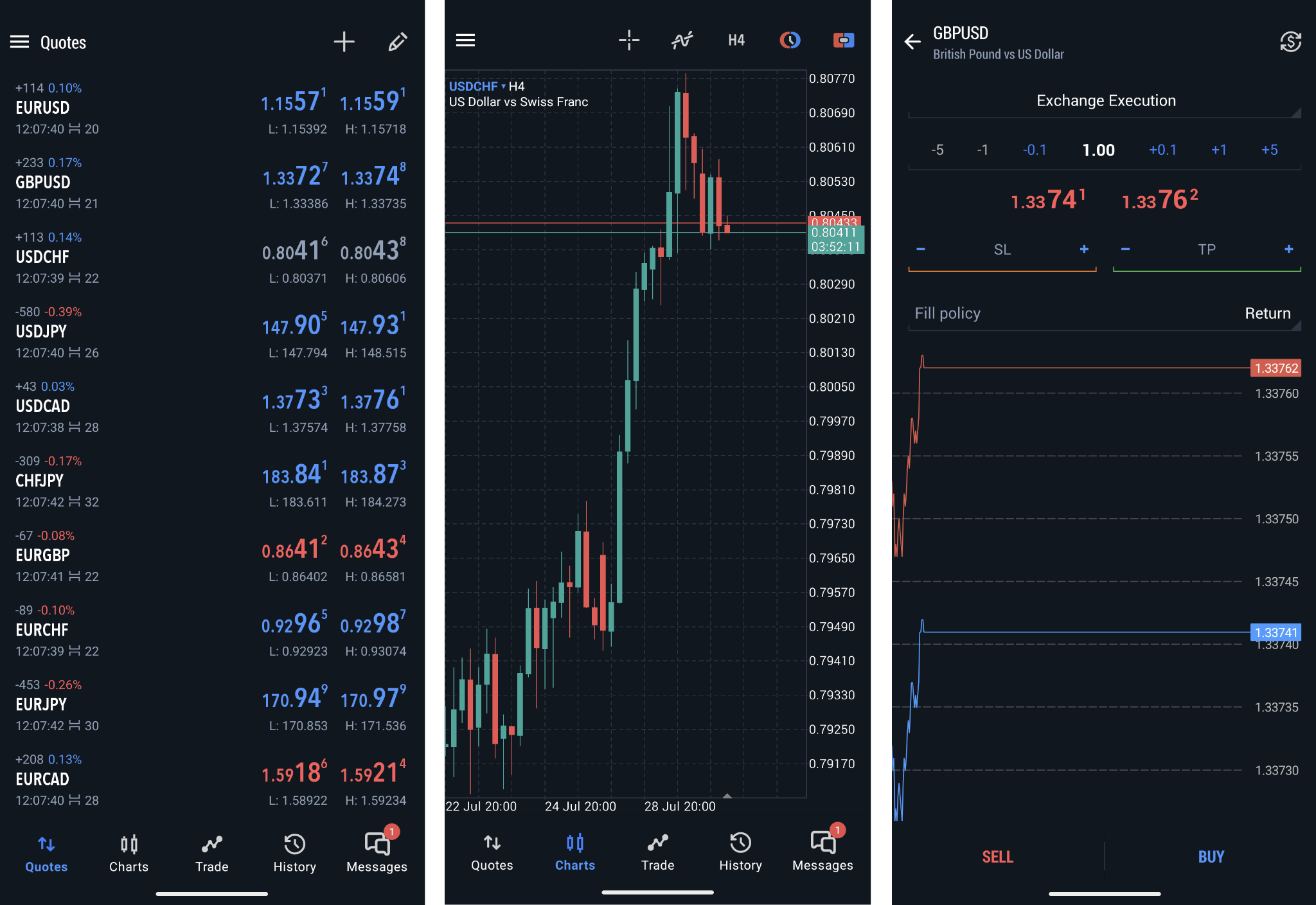The width and height of the screenshot is (1316, 905).
Task: Add a new symbol with plus icon
Action: 344,42
